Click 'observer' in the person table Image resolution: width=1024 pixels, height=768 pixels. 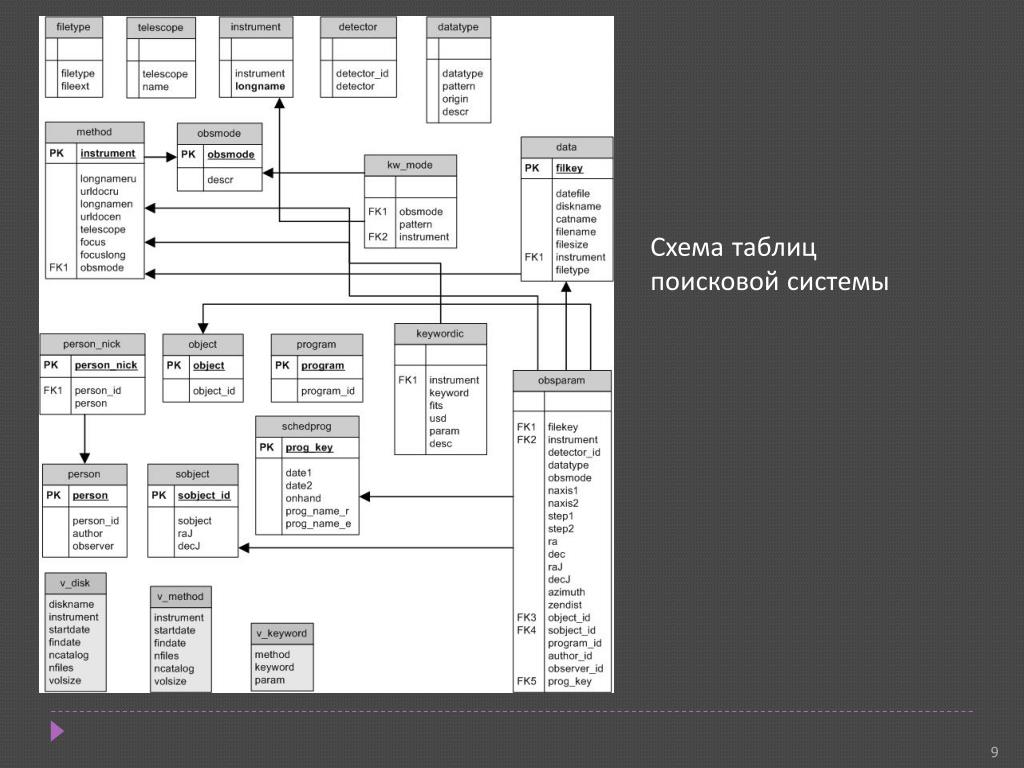click(93, 547)
